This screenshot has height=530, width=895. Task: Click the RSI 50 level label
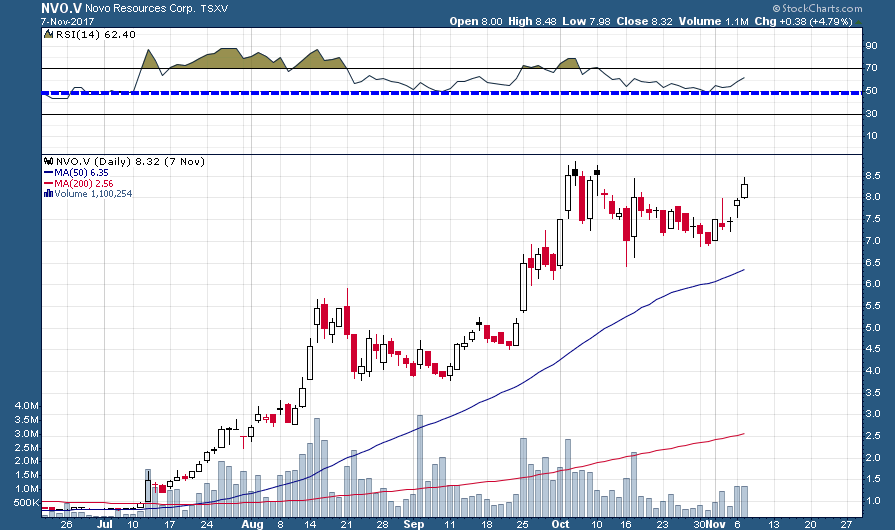871,91
